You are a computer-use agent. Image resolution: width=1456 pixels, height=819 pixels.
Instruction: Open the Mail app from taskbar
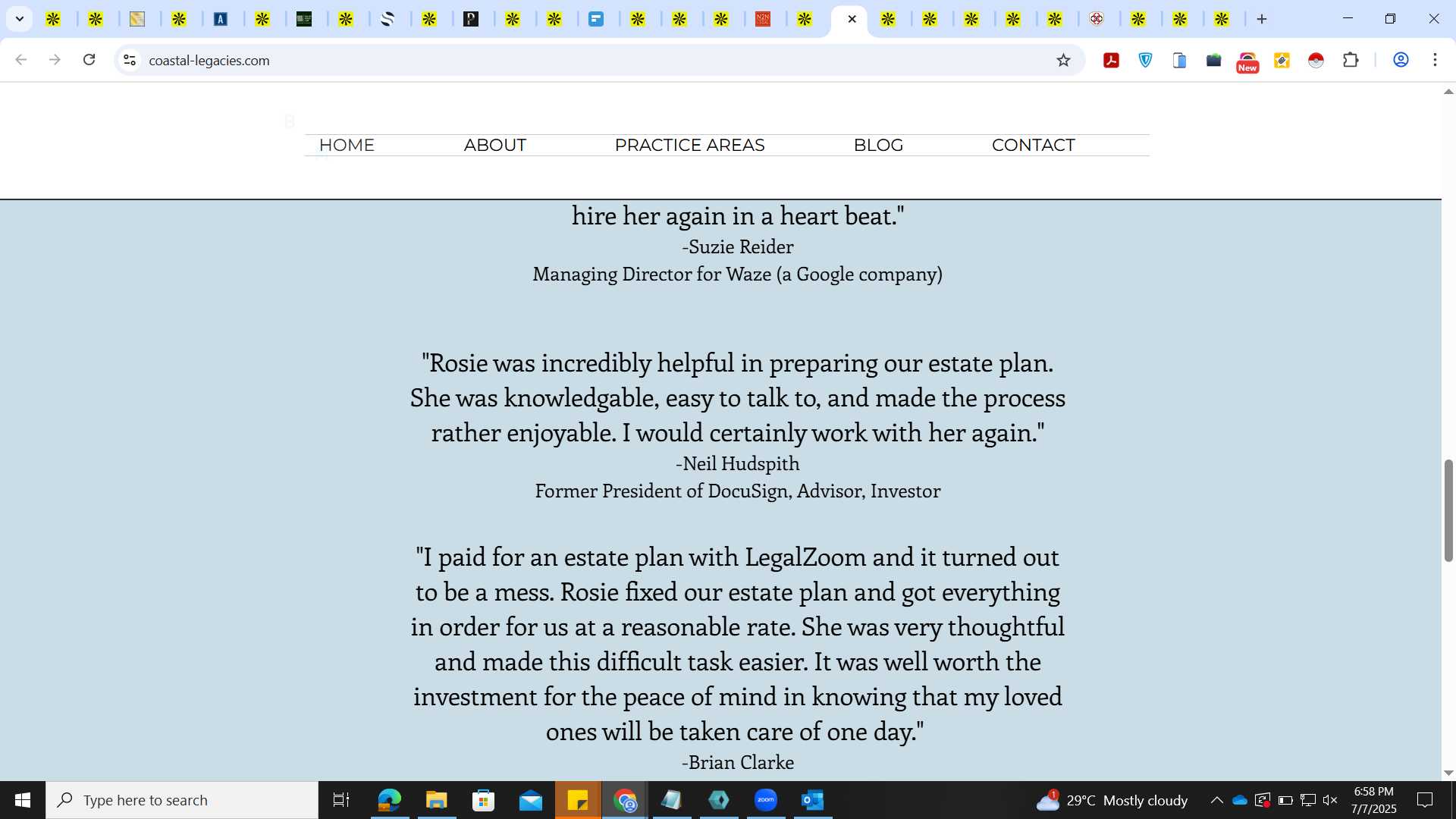coord(531,800)
